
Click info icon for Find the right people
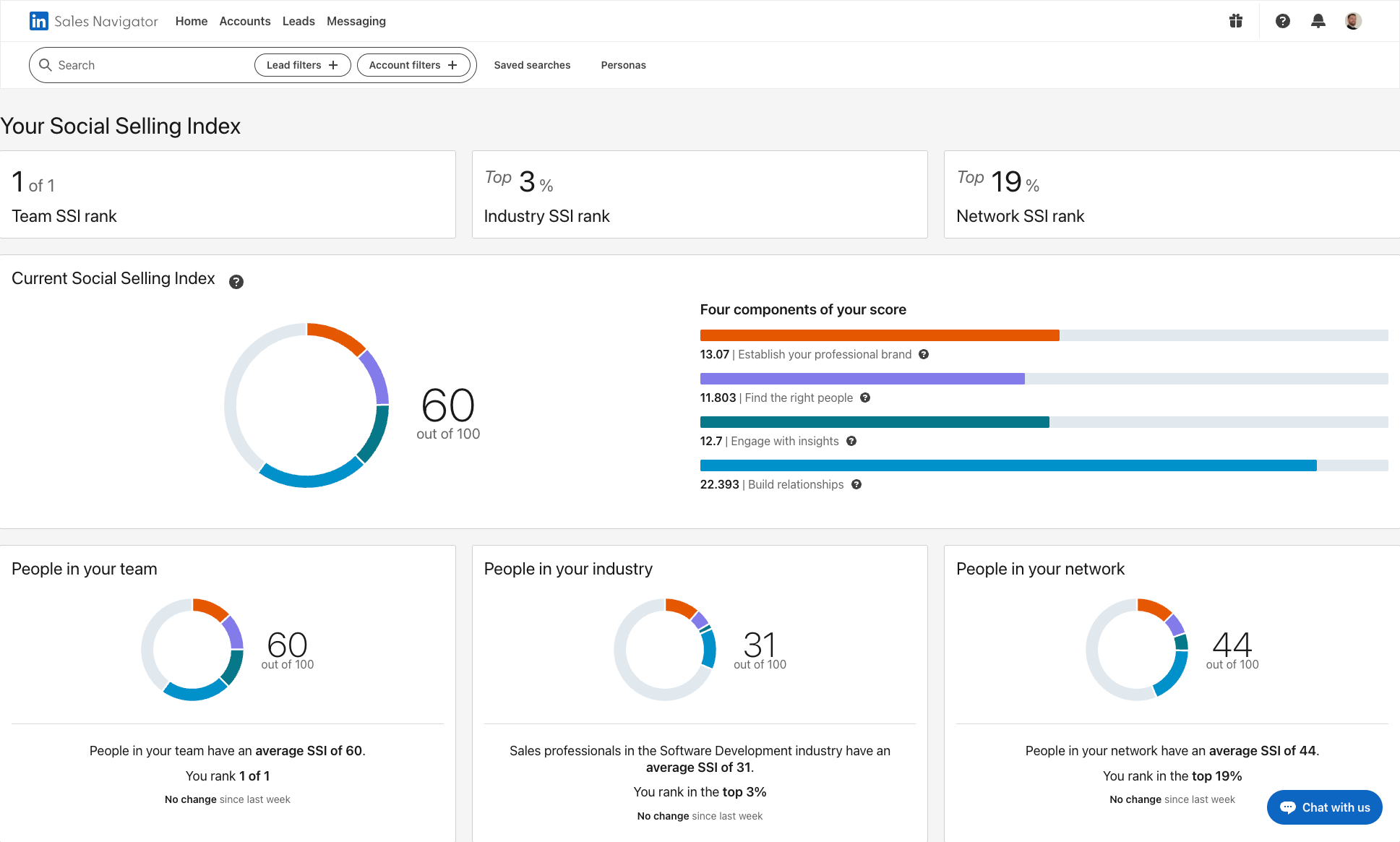[x=865, y=398]
